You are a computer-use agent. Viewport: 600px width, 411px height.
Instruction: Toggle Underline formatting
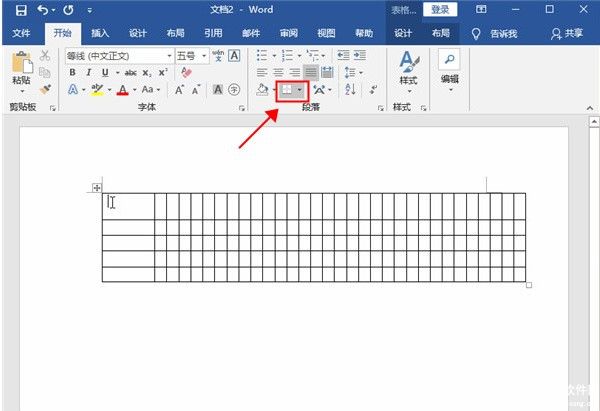tap(103, 73)
